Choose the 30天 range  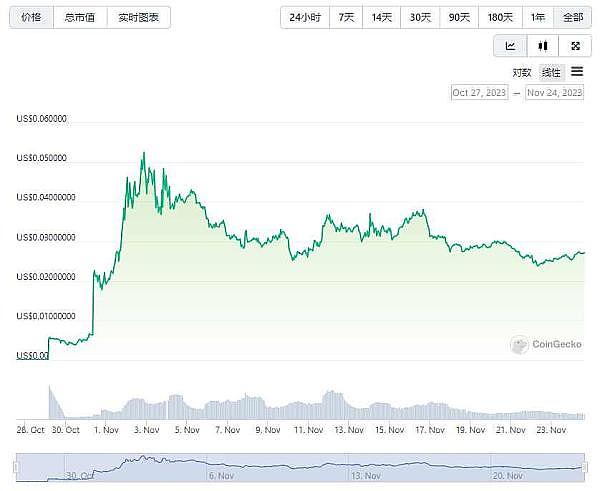[x=421, y=17]
